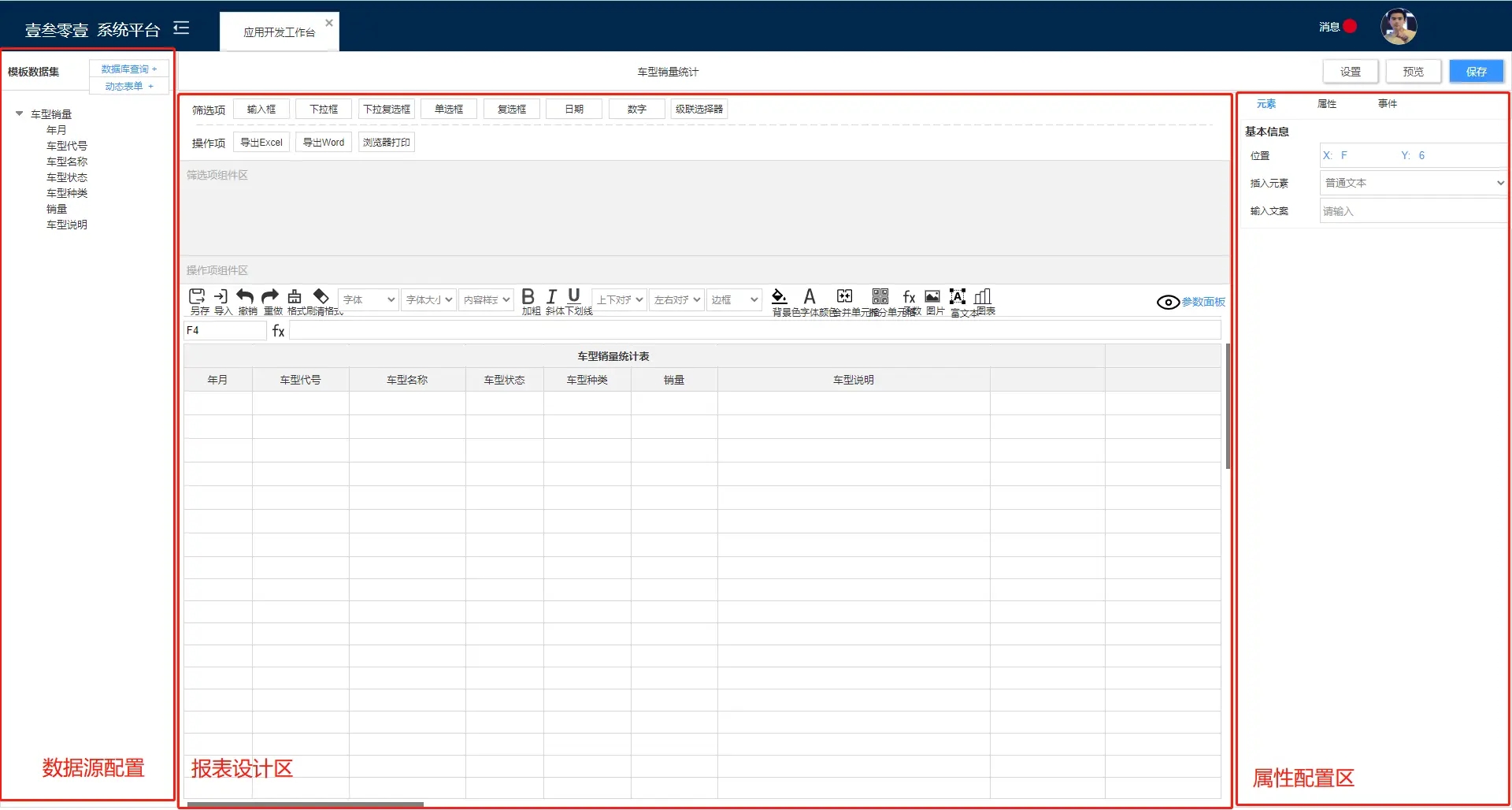Screen dimensions: 1512x810
Task: Click the fx icon beside the formula bar
Action: (278, 331)
